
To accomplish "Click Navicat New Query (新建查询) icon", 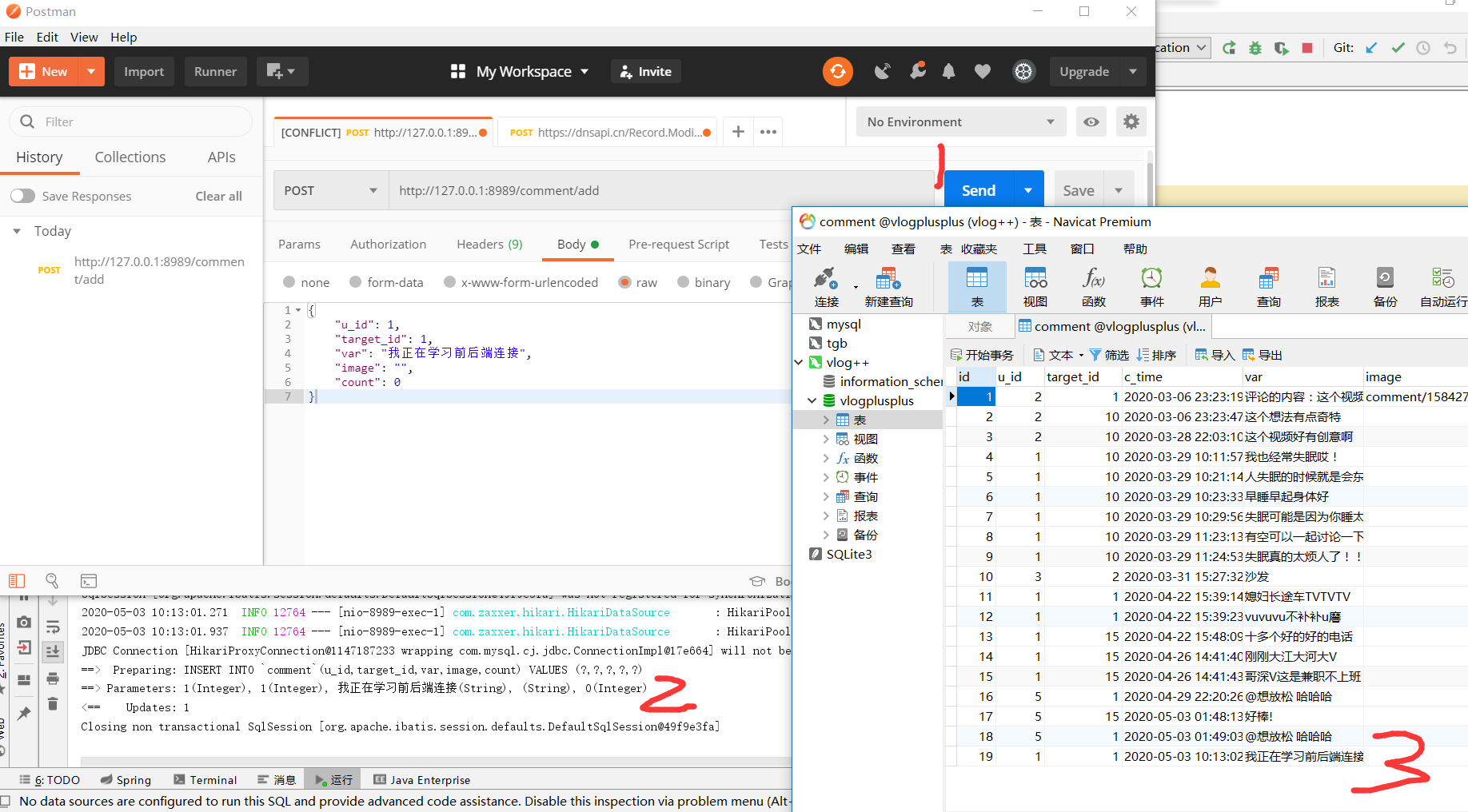I will click(888, 287).
